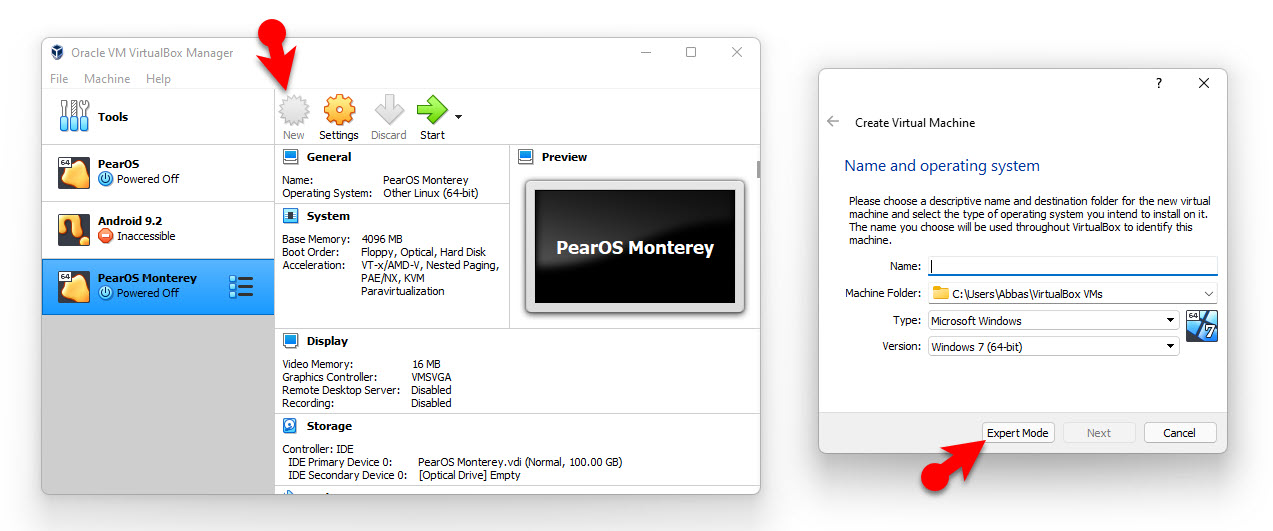The height and width of the screenshot is (531, 1273).
Task: Open the PearOS Monterey machine tools menu icon
Action: (241, 287)
